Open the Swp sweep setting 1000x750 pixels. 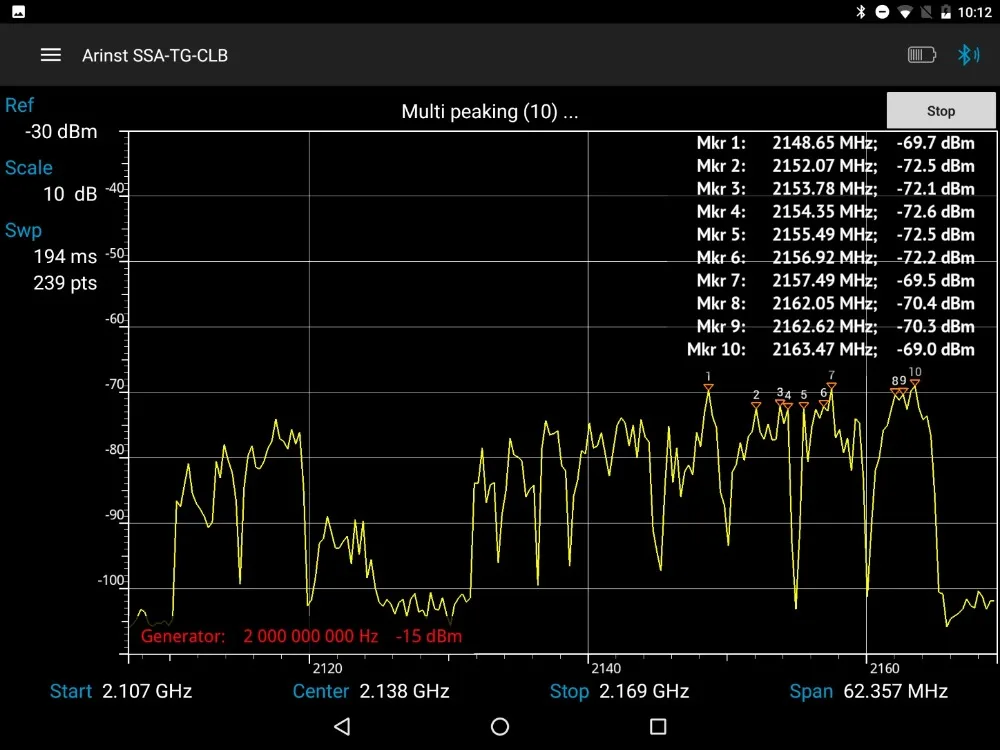click(x=23, y=230)
